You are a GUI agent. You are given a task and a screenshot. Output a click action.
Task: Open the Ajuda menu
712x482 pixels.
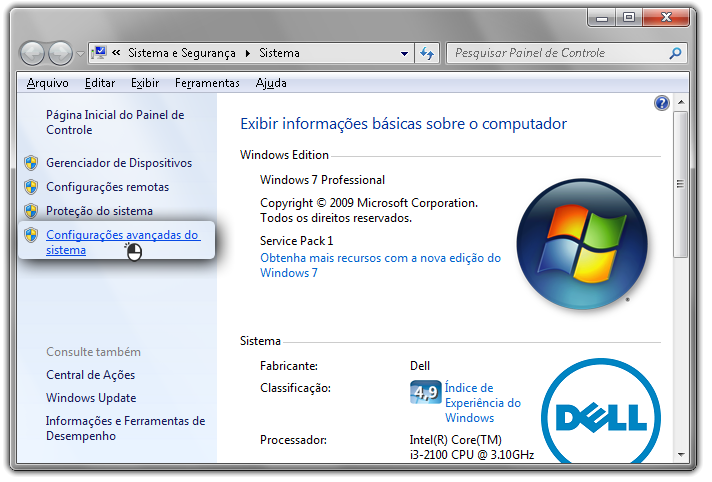(x=271, y=83)
